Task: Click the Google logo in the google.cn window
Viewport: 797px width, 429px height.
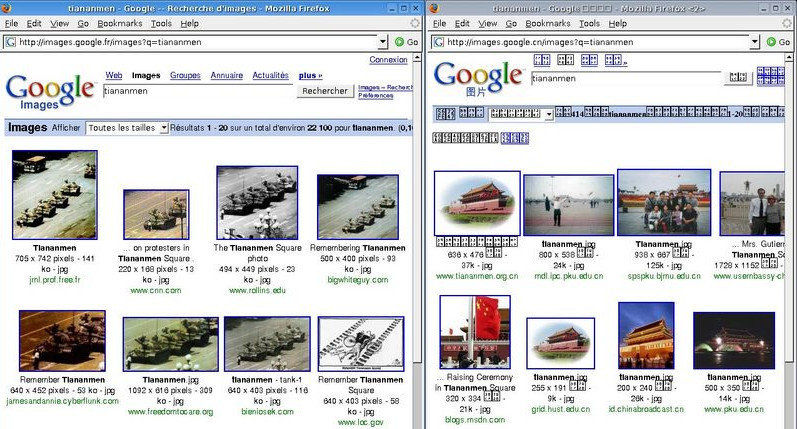Action: tap(478, 79)
